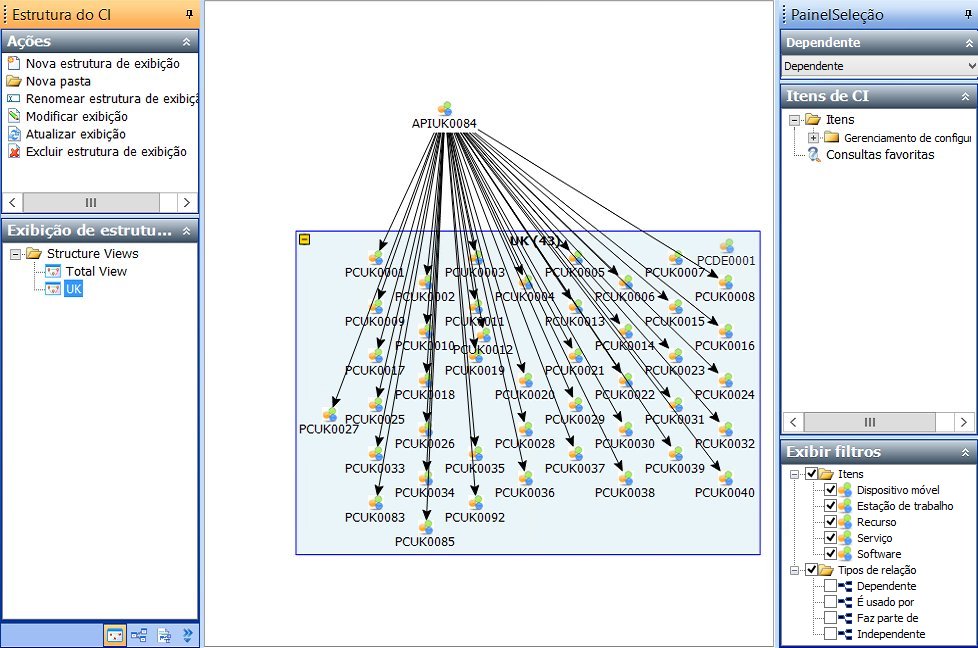Uncheck the Tipos de relação checkbox

811,570
